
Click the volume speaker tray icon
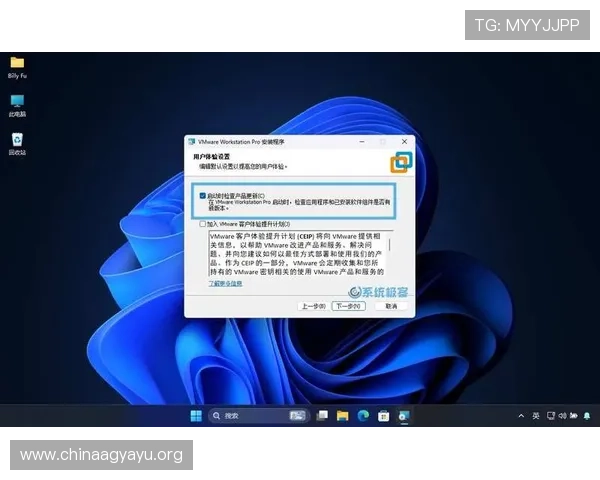tap(562, 416)
